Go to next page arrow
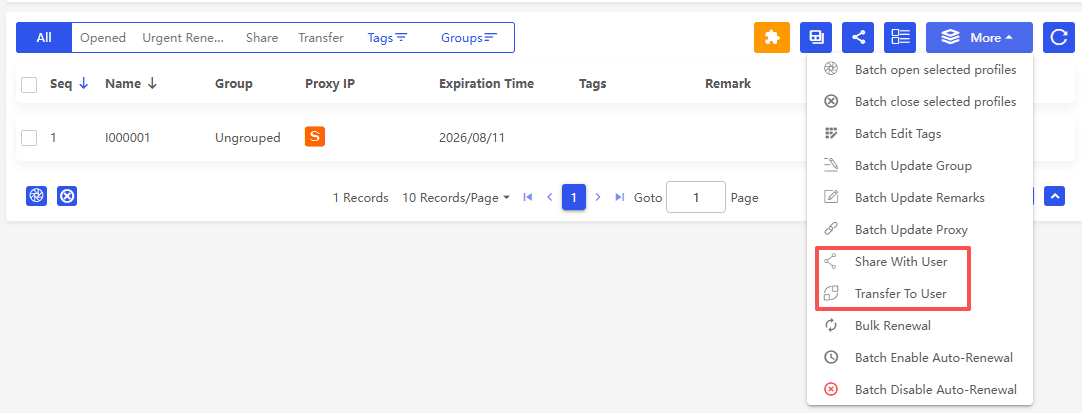 598,197
